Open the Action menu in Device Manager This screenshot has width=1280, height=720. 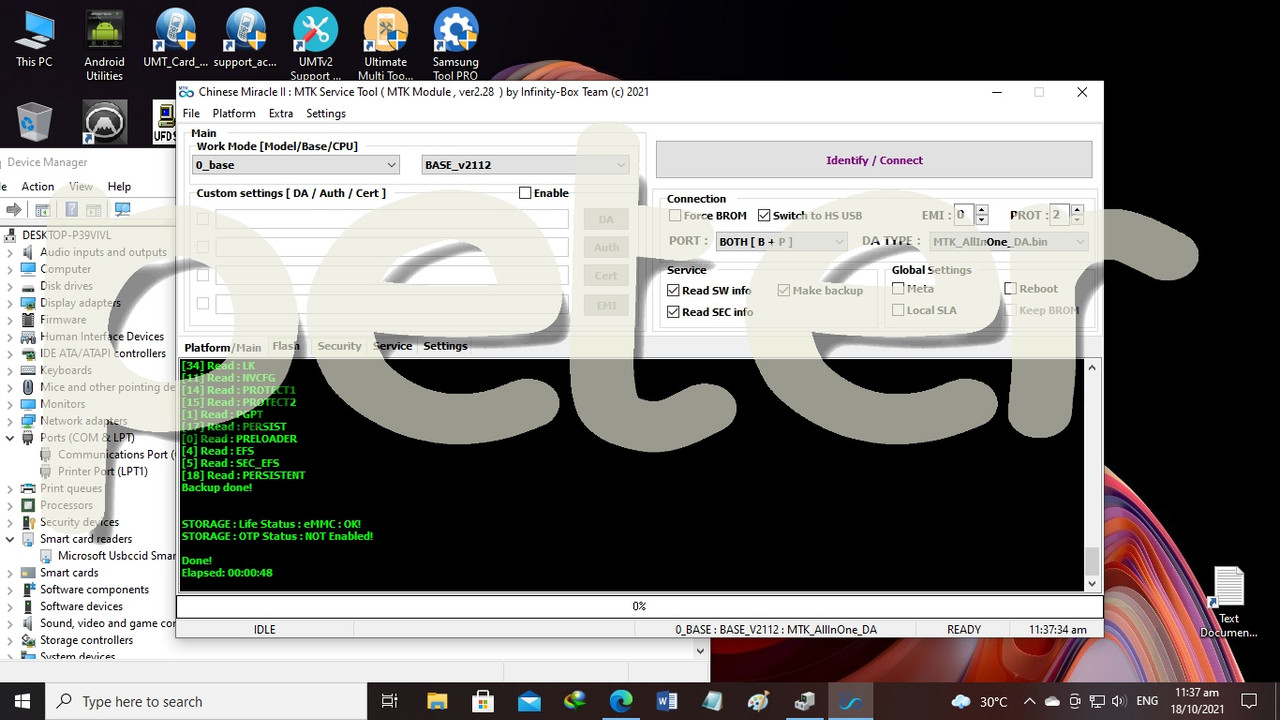point(38,187)
